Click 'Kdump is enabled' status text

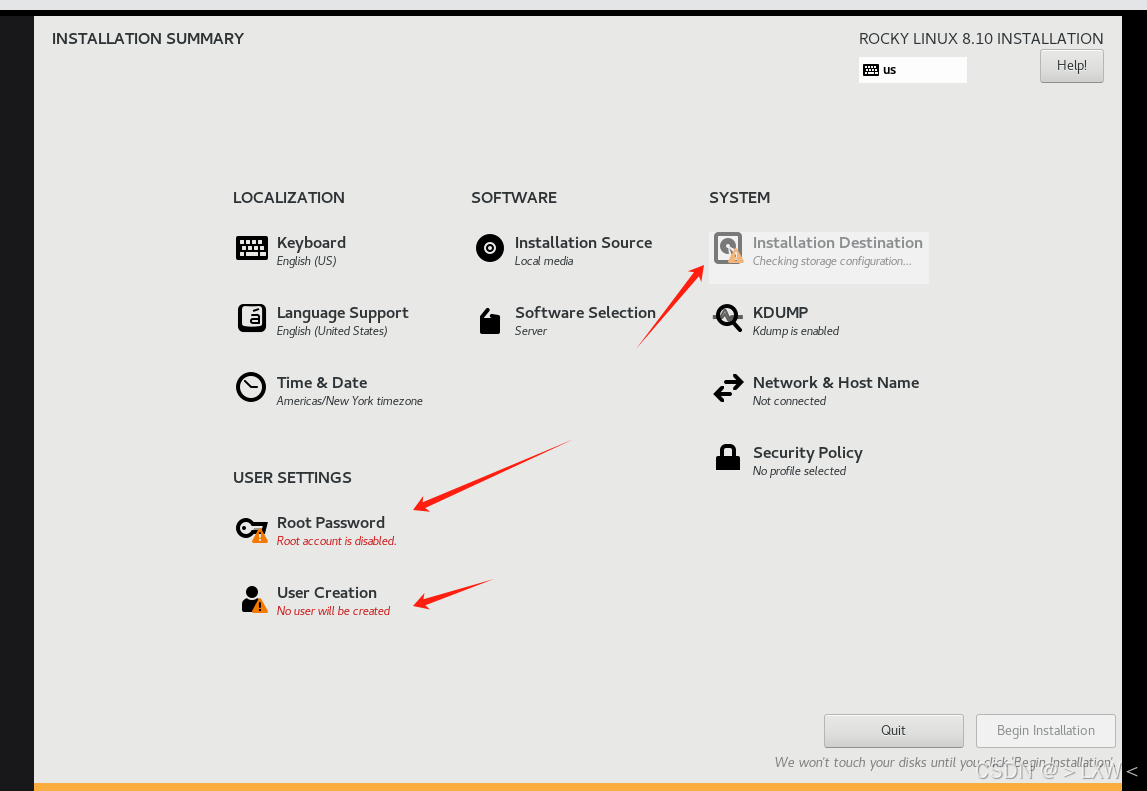[x=796, y=331]
